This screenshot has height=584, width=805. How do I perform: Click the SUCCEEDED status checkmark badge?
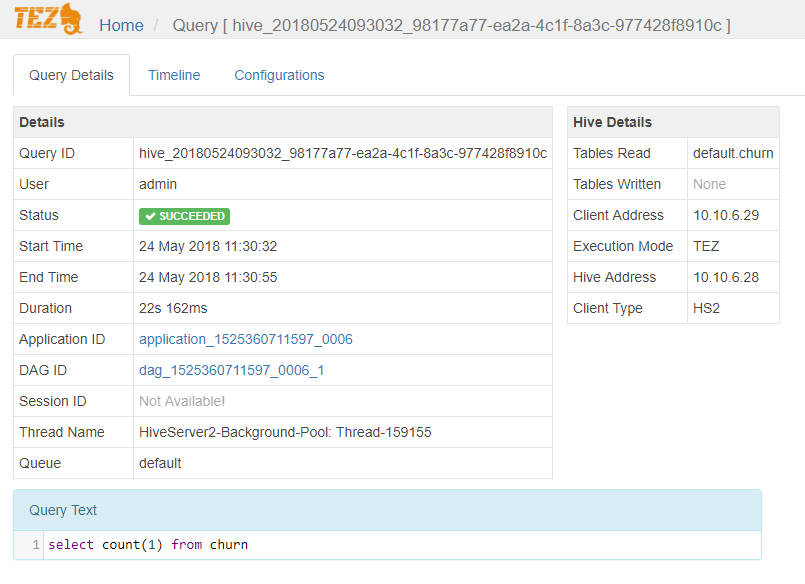(x=184, y=216)
